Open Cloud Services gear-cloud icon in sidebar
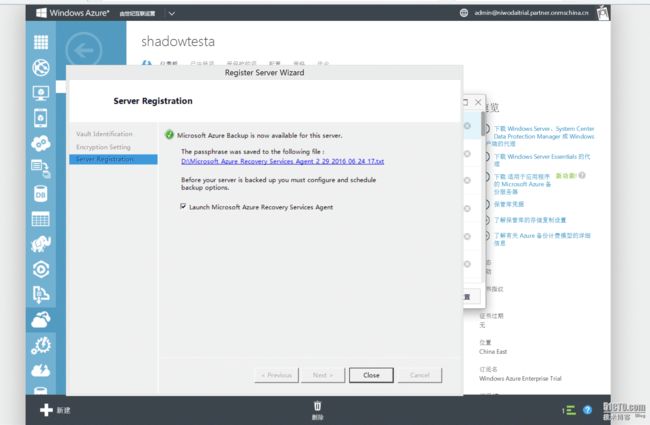Image resolution: width=650 pixels, height=425 pixels. click(x=41, y=143)
